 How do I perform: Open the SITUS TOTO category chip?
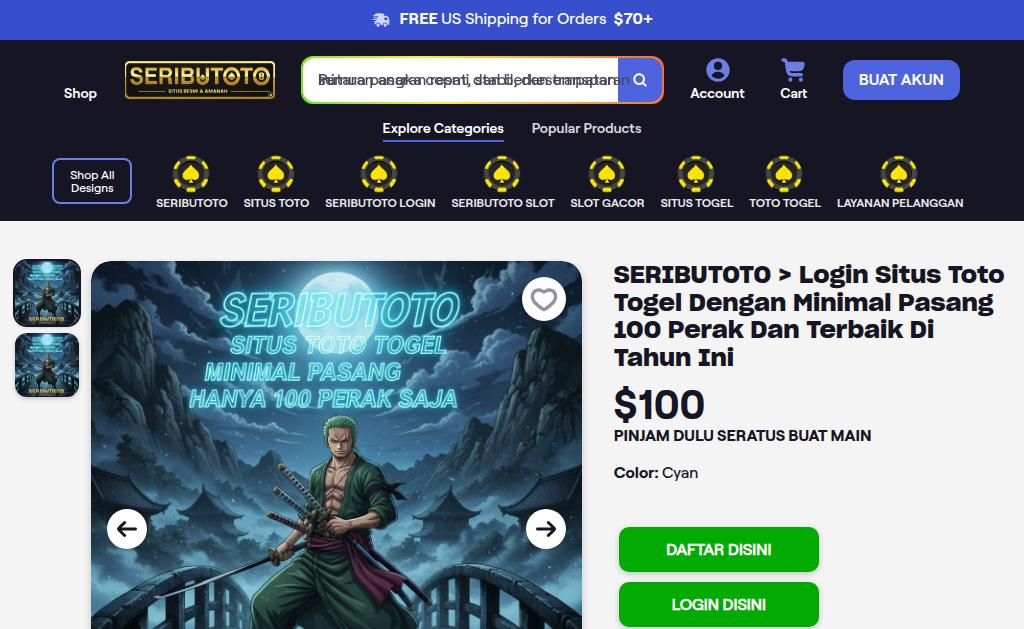point(276,183)
